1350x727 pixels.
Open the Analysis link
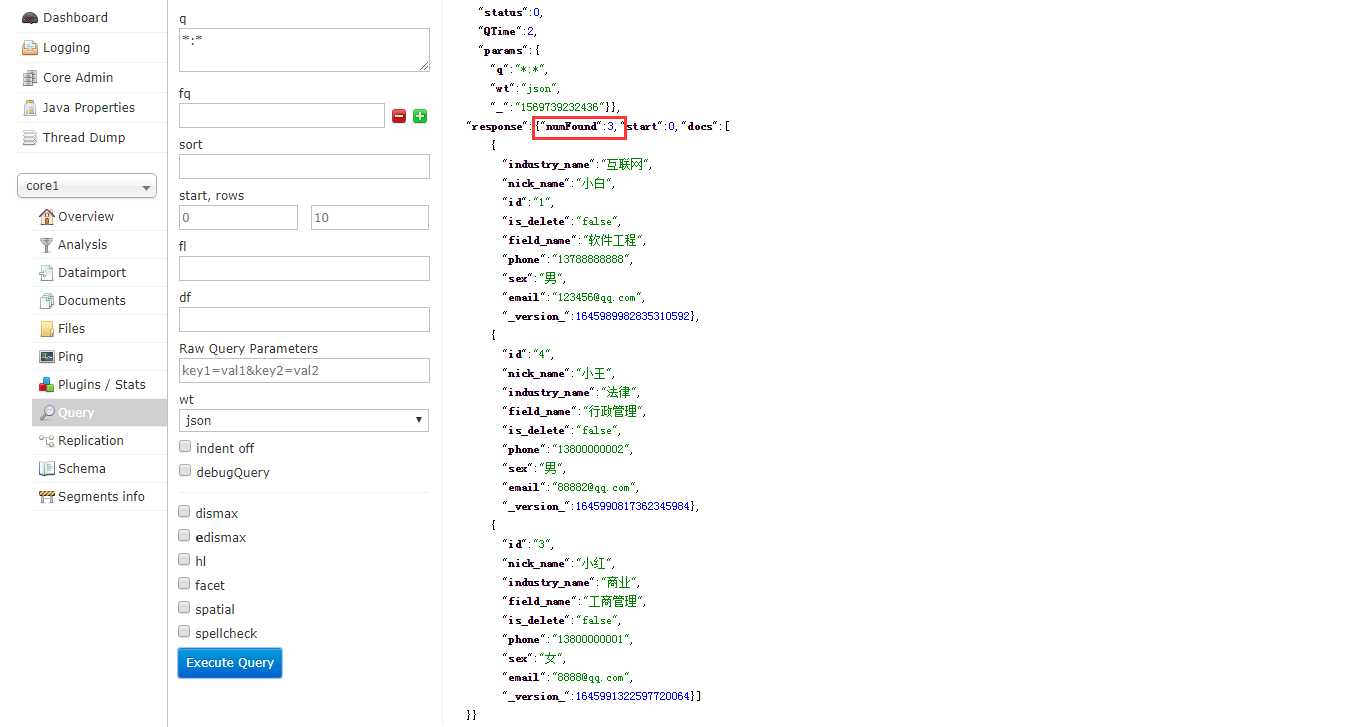82,245
